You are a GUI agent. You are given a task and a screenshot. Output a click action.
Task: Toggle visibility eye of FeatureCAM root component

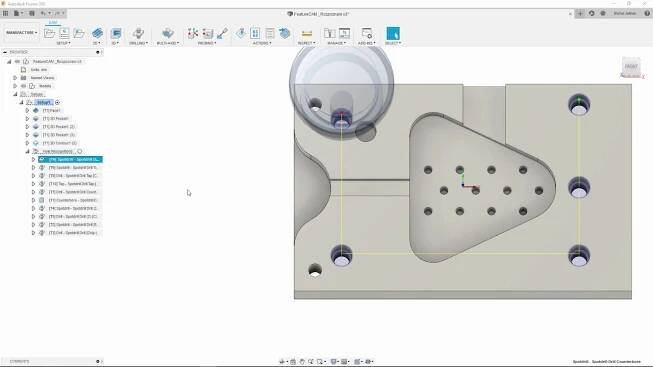pyautogui.click(x=17, y=61)
